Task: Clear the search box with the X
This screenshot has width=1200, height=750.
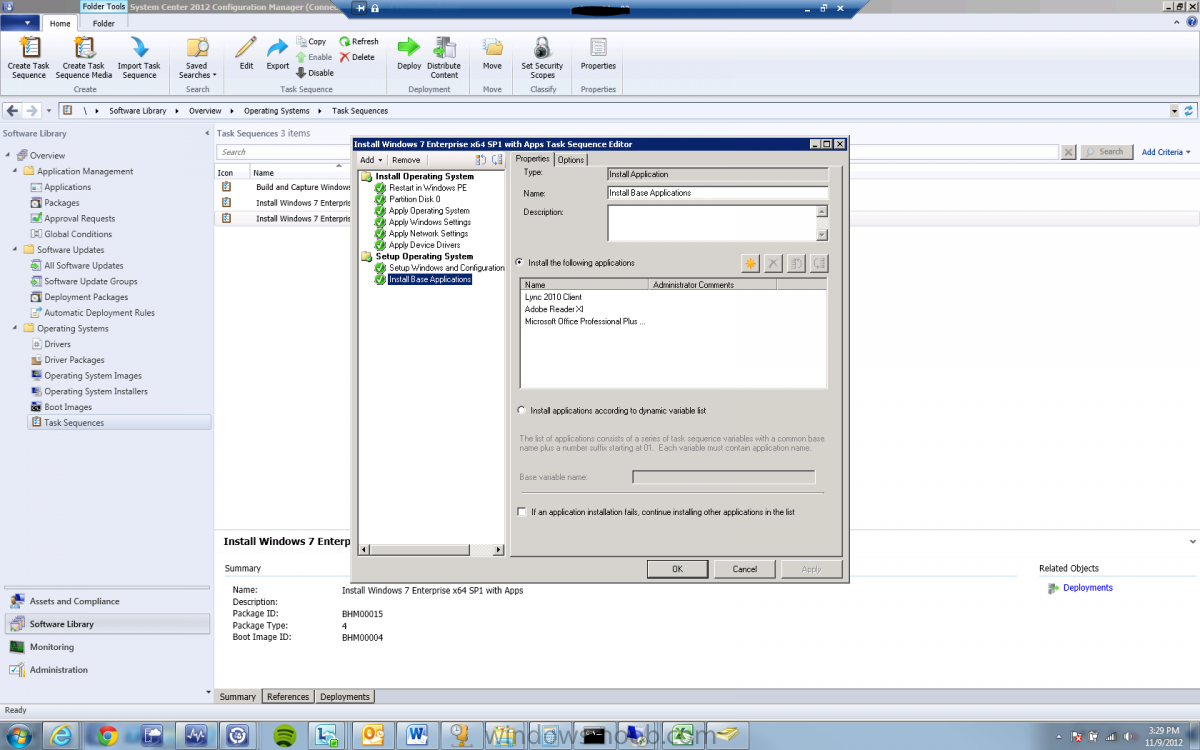Action: [1068, 152]
